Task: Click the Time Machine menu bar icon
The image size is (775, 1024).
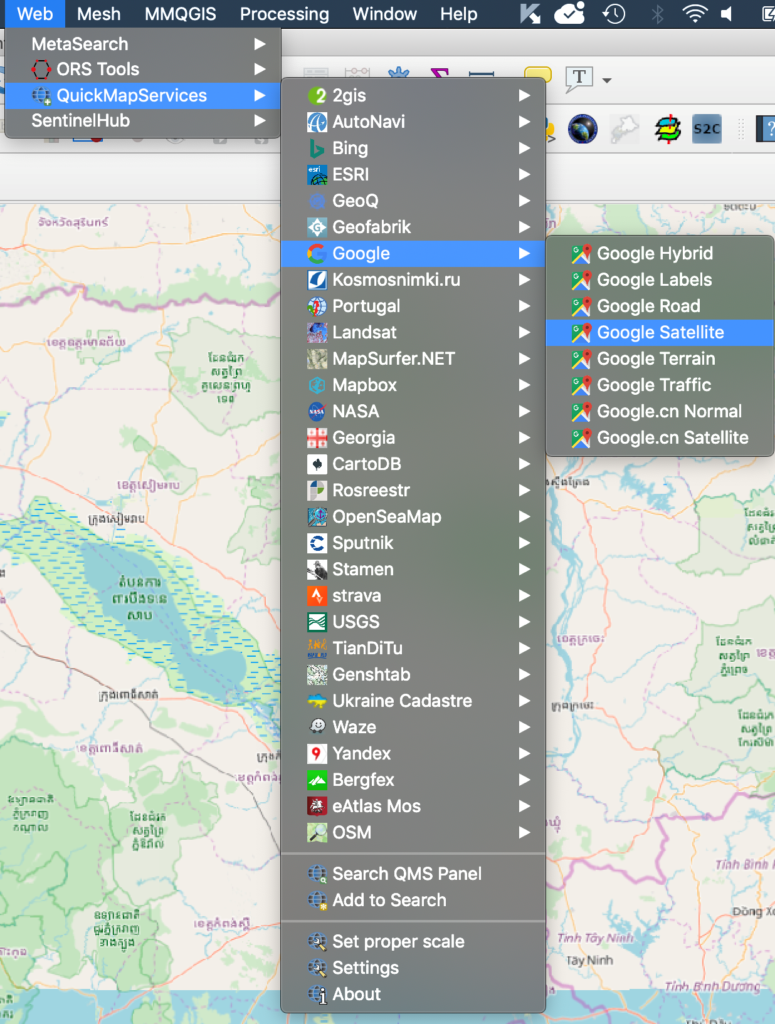Action: (614, 14)
